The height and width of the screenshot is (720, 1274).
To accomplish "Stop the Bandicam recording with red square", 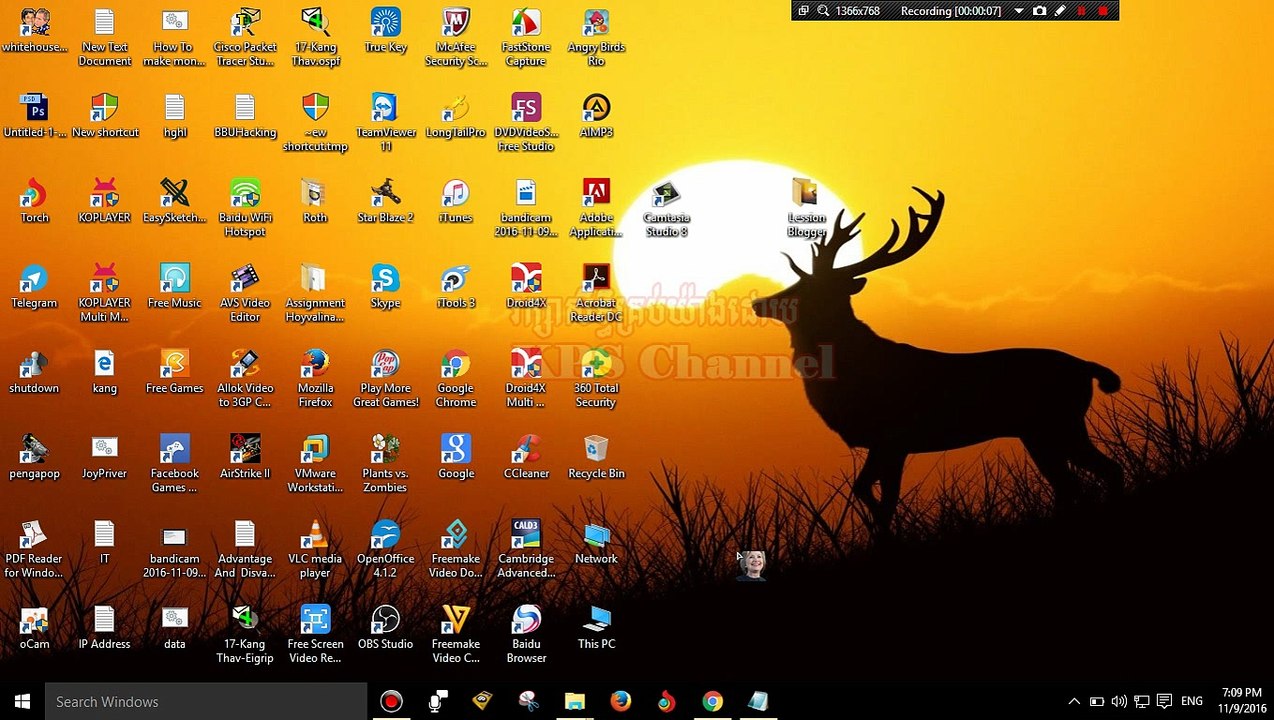I will click(1103, 11).
